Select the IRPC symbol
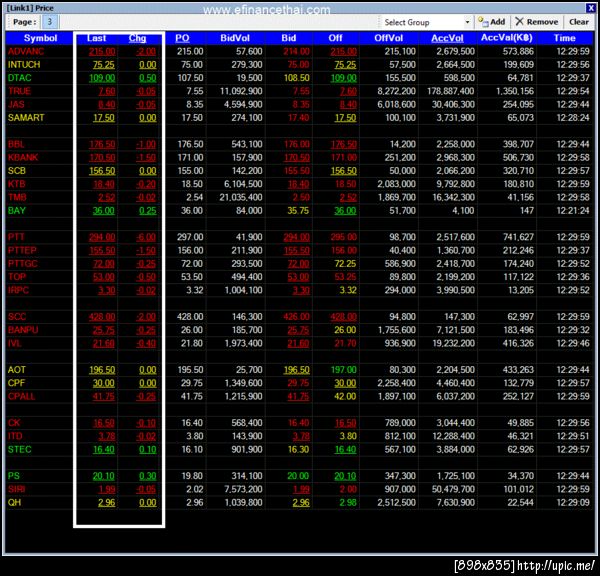The image size is (600, 576). coord(18,290)
